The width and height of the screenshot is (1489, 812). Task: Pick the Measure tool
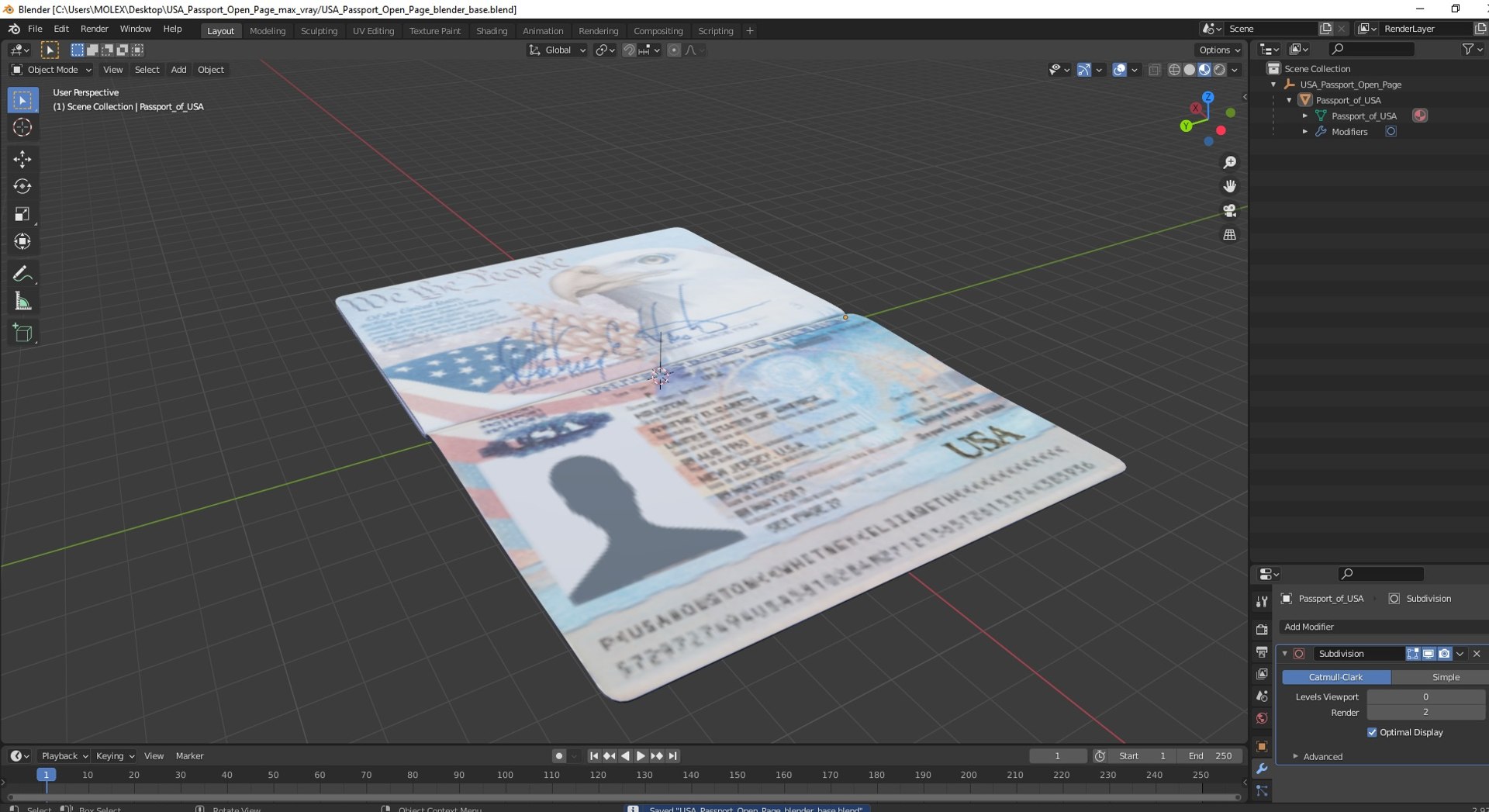tap(22, 301)
